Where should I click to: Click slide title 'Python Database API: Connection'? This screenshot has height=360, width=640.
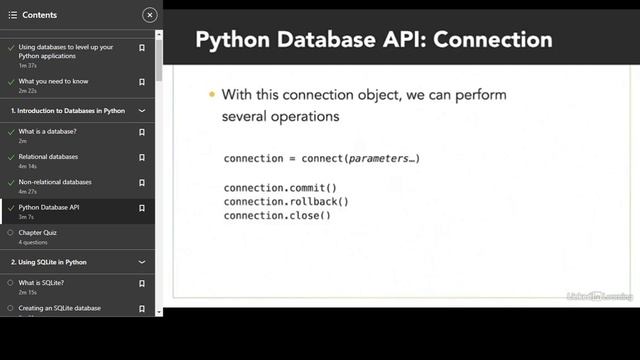[x=374, y=40]
